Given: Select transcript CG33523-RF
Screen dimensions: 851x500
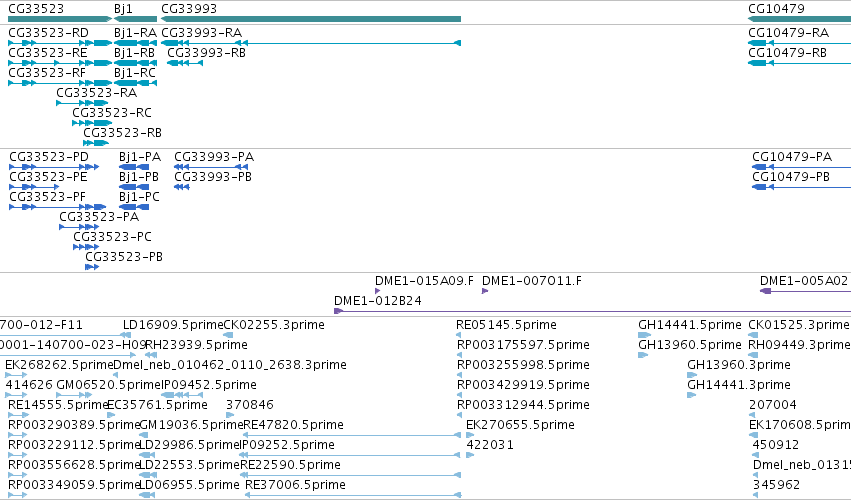Looking at the screenshot, I should 60,83.
